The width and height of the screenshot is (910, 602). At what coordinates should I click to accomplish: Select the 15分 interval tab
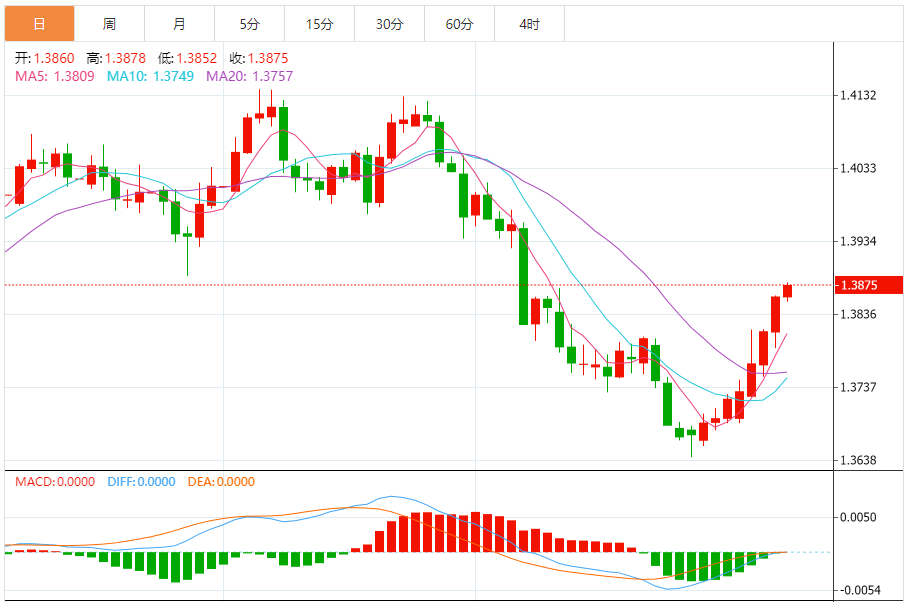pos(319,23)
